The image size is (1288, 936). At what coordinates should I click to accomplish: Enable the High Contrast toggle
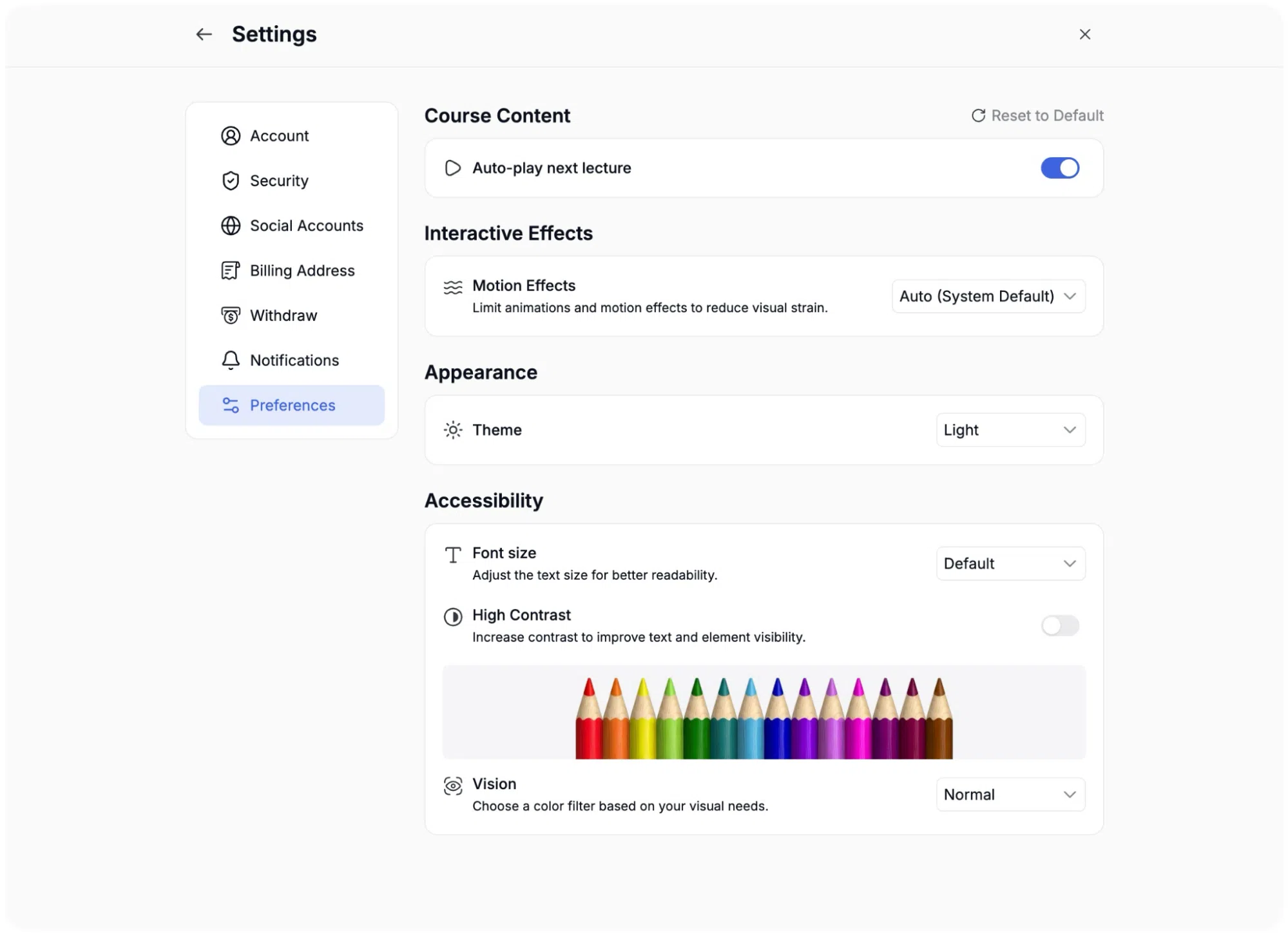click(1059, 625)
